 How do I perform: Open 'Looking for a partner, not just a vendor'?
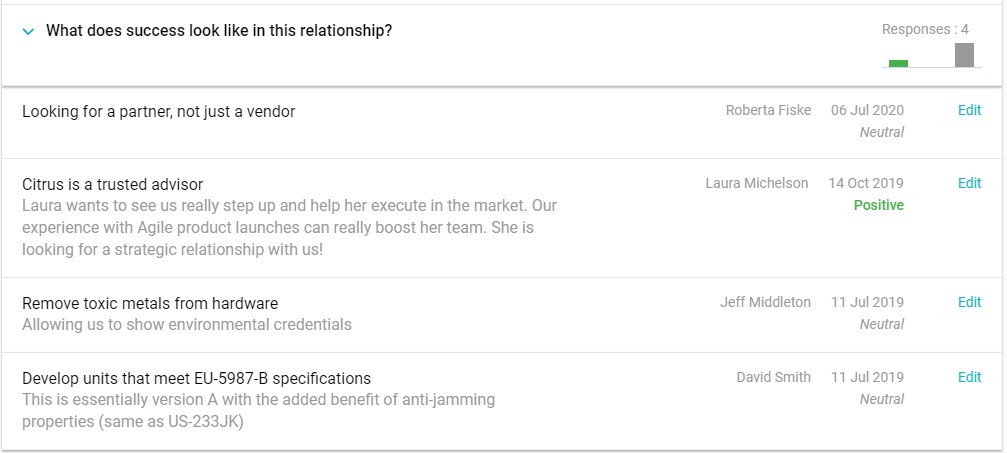pyautogui.click(x=158, y=111)
